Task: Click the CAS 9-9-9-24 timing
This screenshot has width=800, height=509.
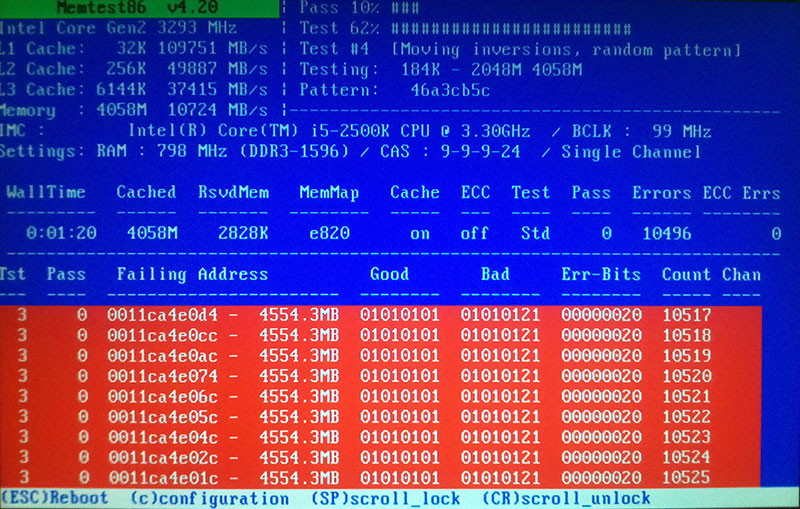Action: 450,152
